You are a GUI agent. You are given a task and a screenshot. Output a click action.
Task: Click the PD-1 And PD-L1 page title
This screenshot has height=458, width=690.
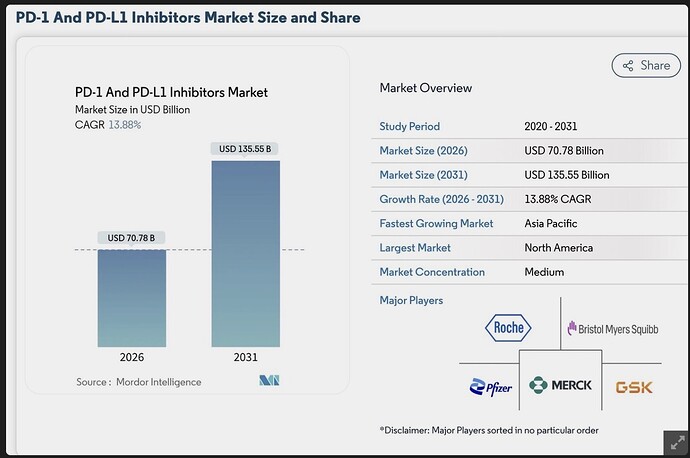pyautogui.click(x=188, y=18)
